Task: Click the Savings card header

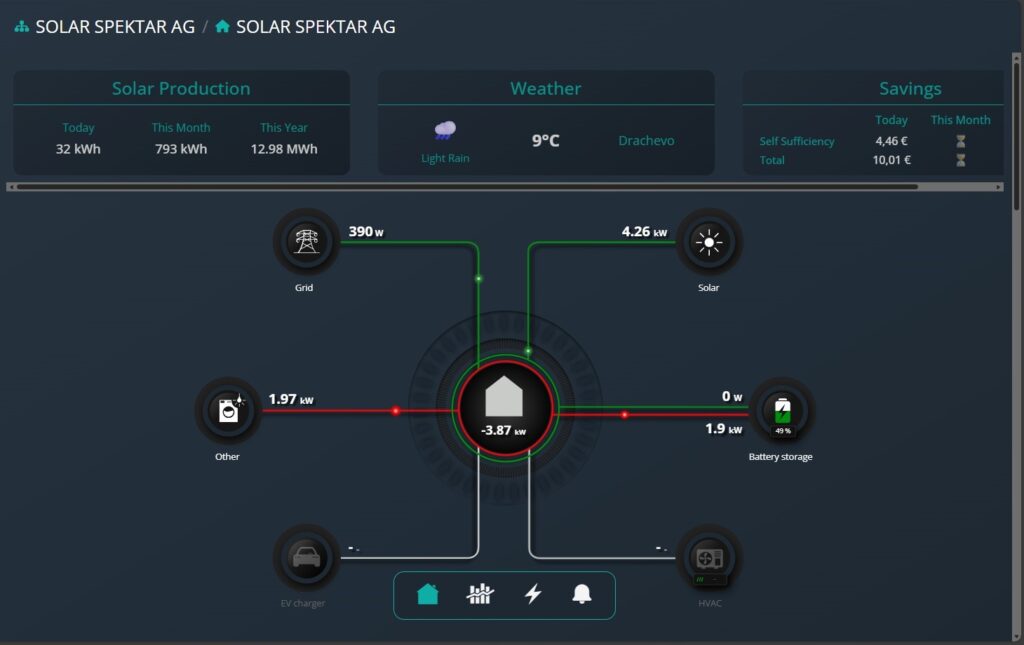Action: pyautogui.click(x=909, y=88)
